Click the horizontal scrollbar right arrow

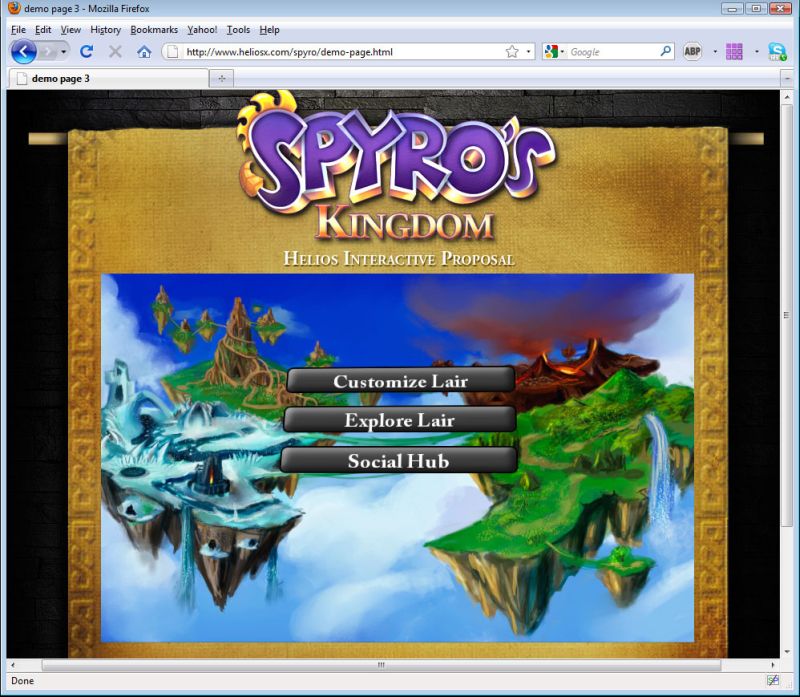point(772,665)
